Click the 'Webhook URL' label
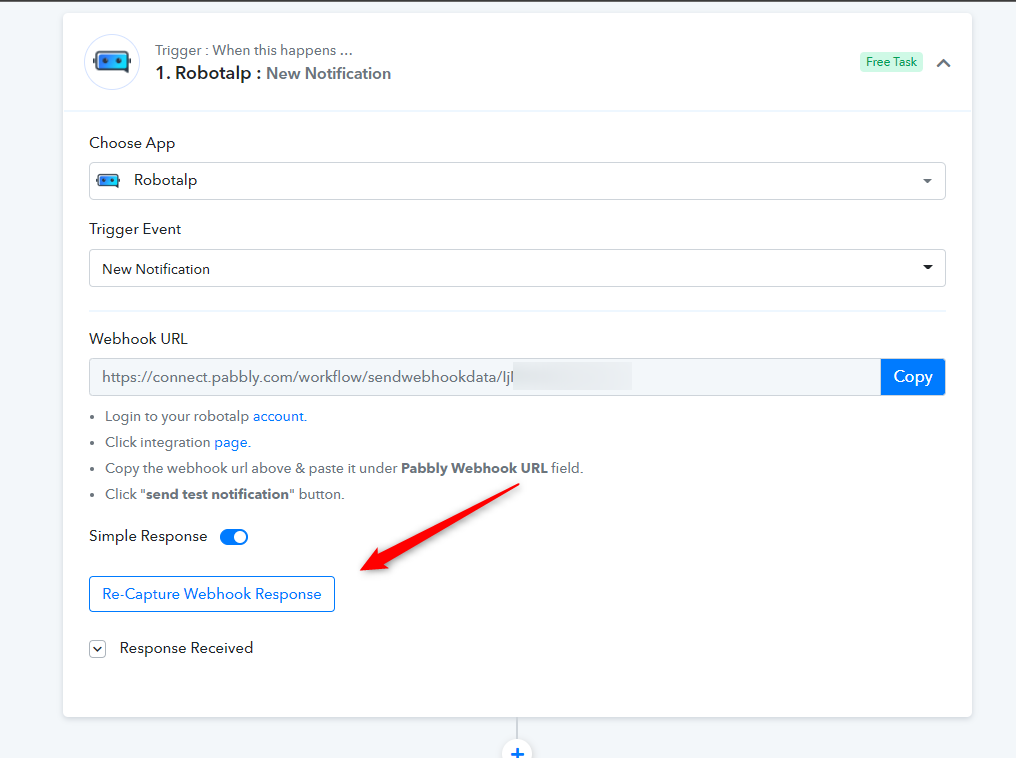The width and height of the screenshot is (1016, 758). (x=139, y=339)
